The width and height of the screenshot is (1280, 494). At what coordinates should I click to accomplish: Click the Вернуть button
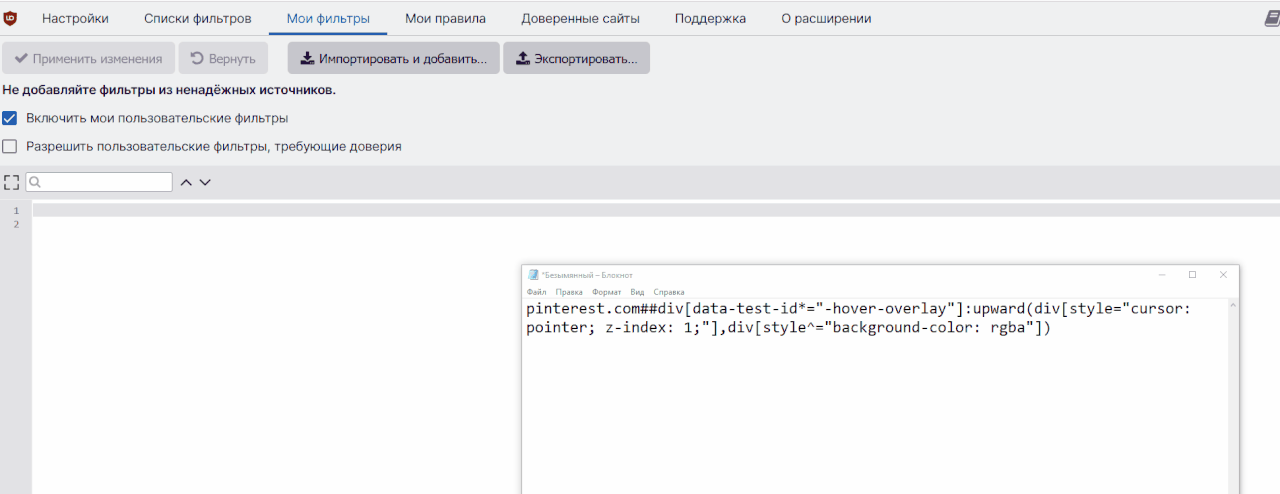coord(223,58)
